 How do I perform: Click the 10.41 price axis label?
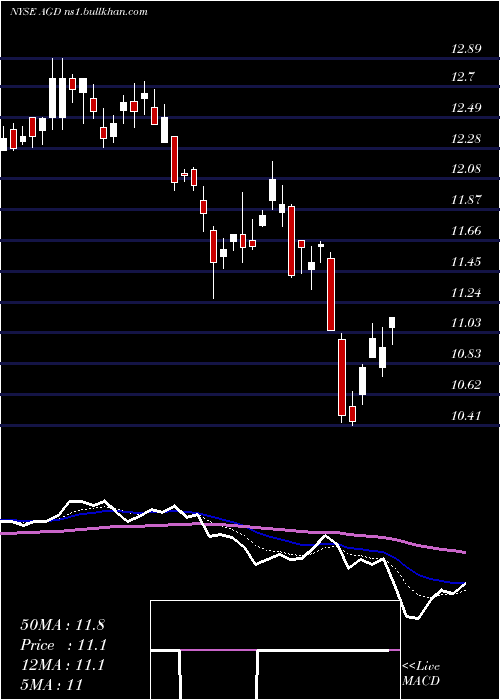(x=467, y=416)
